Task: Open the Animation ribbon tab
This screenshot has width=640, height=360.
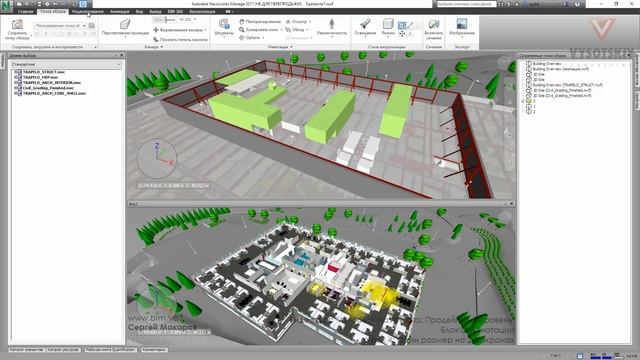Action: (x=120, y=11)
